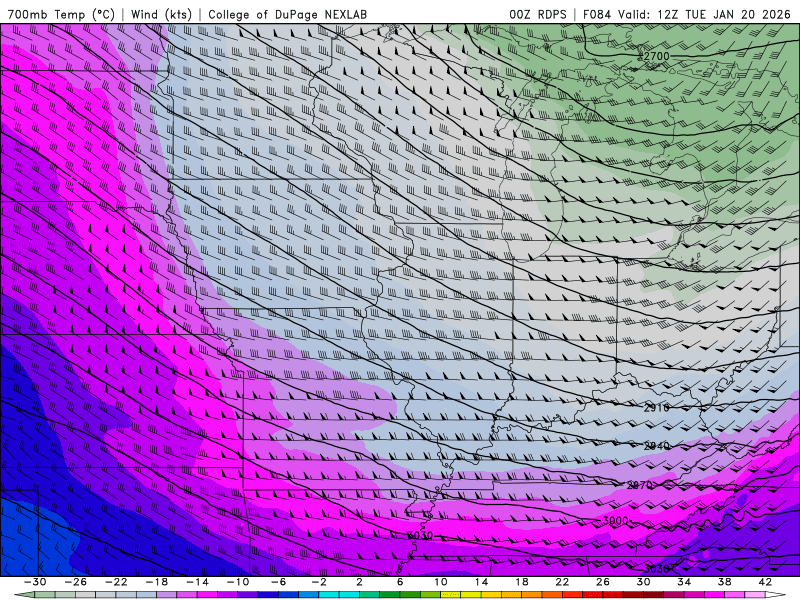This screenshot has height=600, width=800.
Task: Click the -10 color scale label
Action: (238, 582)
